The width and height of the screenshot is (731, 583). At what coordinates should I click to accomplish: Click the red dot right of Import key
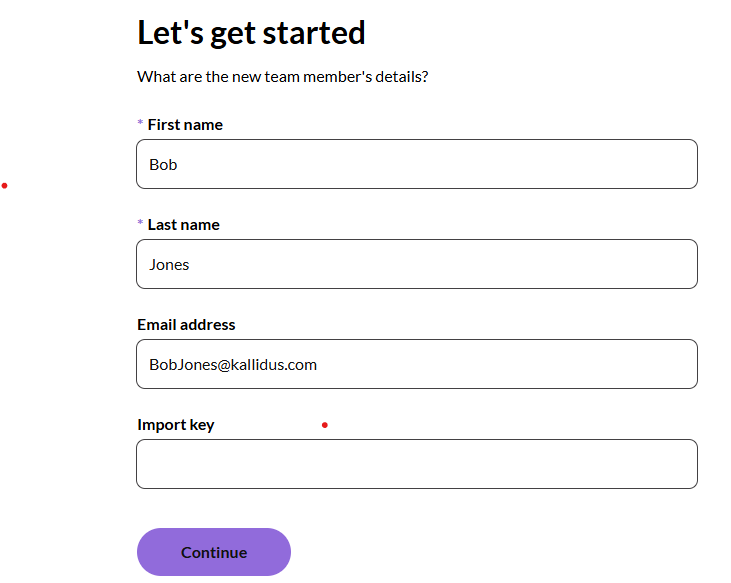(x=324, y=425)
